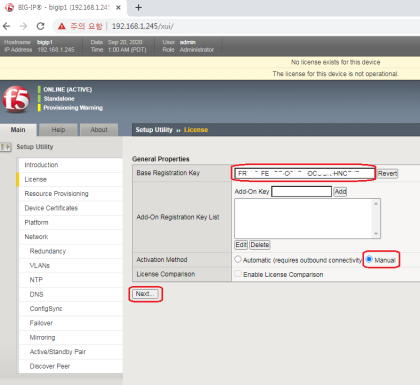The width and height of the screenshot is (420, 385).
Task: Switch to the Main tab
Action: click(18, 130)
